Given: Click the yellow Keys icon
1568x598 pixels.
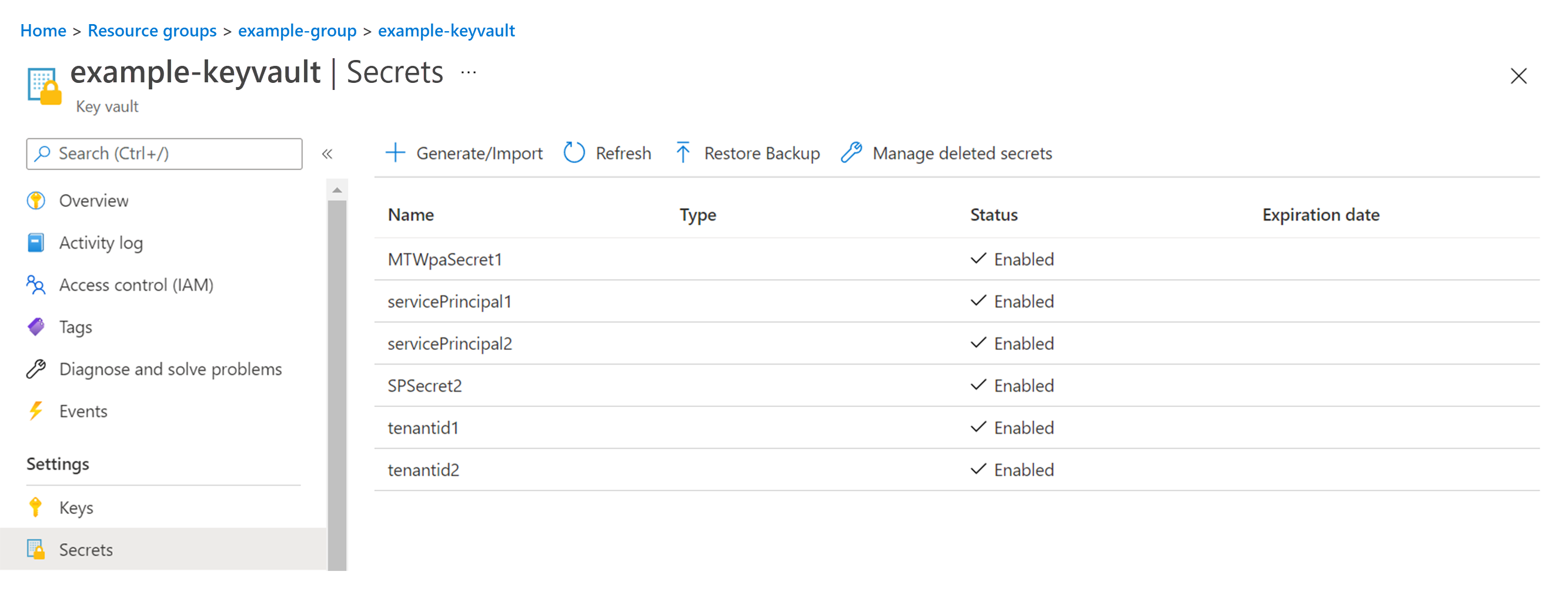Looking at the screenshot, I should [36, 507].
